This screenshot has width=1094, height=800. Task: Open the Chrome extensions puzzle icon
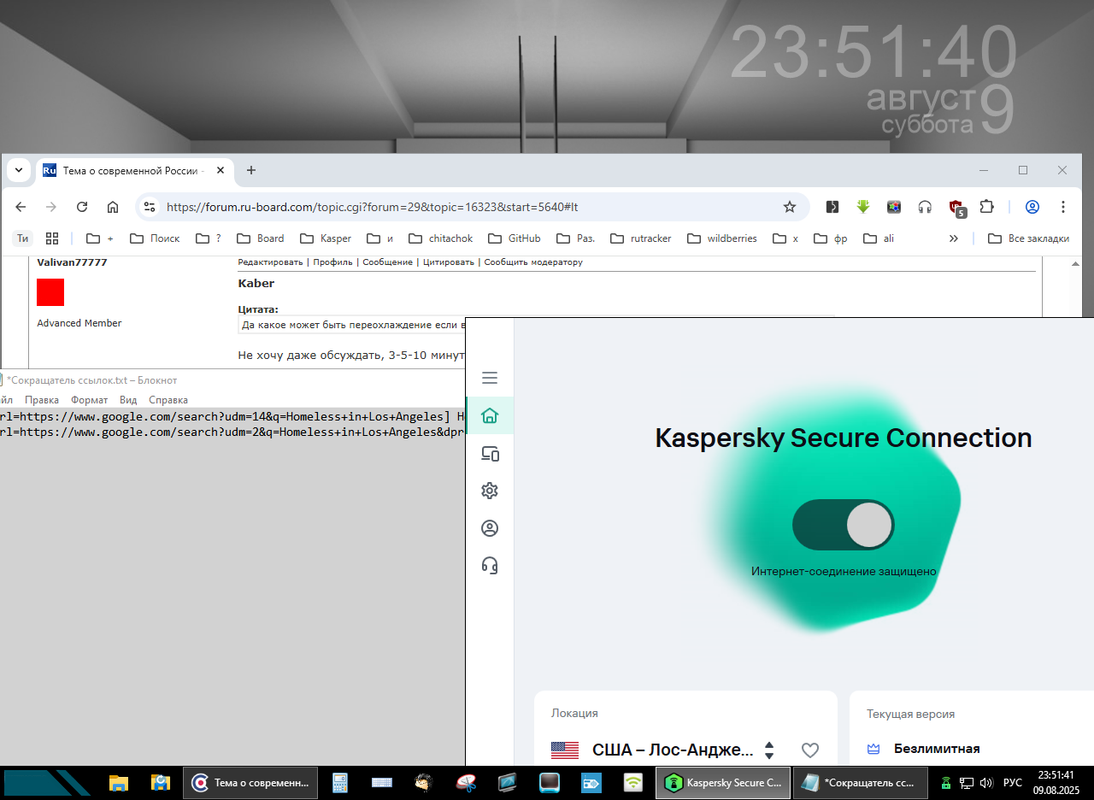[987, 206]
